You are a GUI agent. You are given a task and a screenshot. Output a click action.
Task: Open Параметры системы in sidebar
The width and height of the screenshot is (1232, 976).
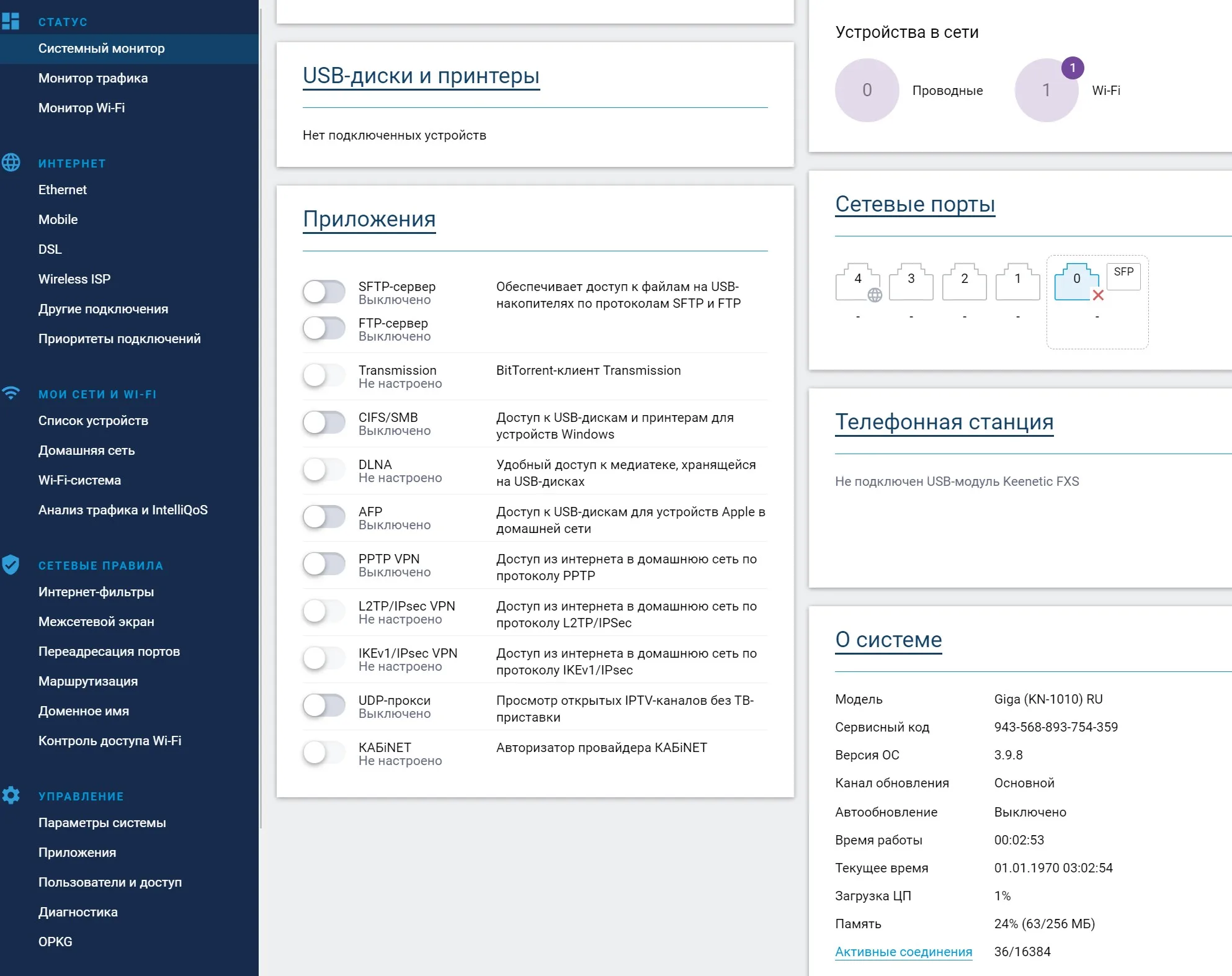102,823
